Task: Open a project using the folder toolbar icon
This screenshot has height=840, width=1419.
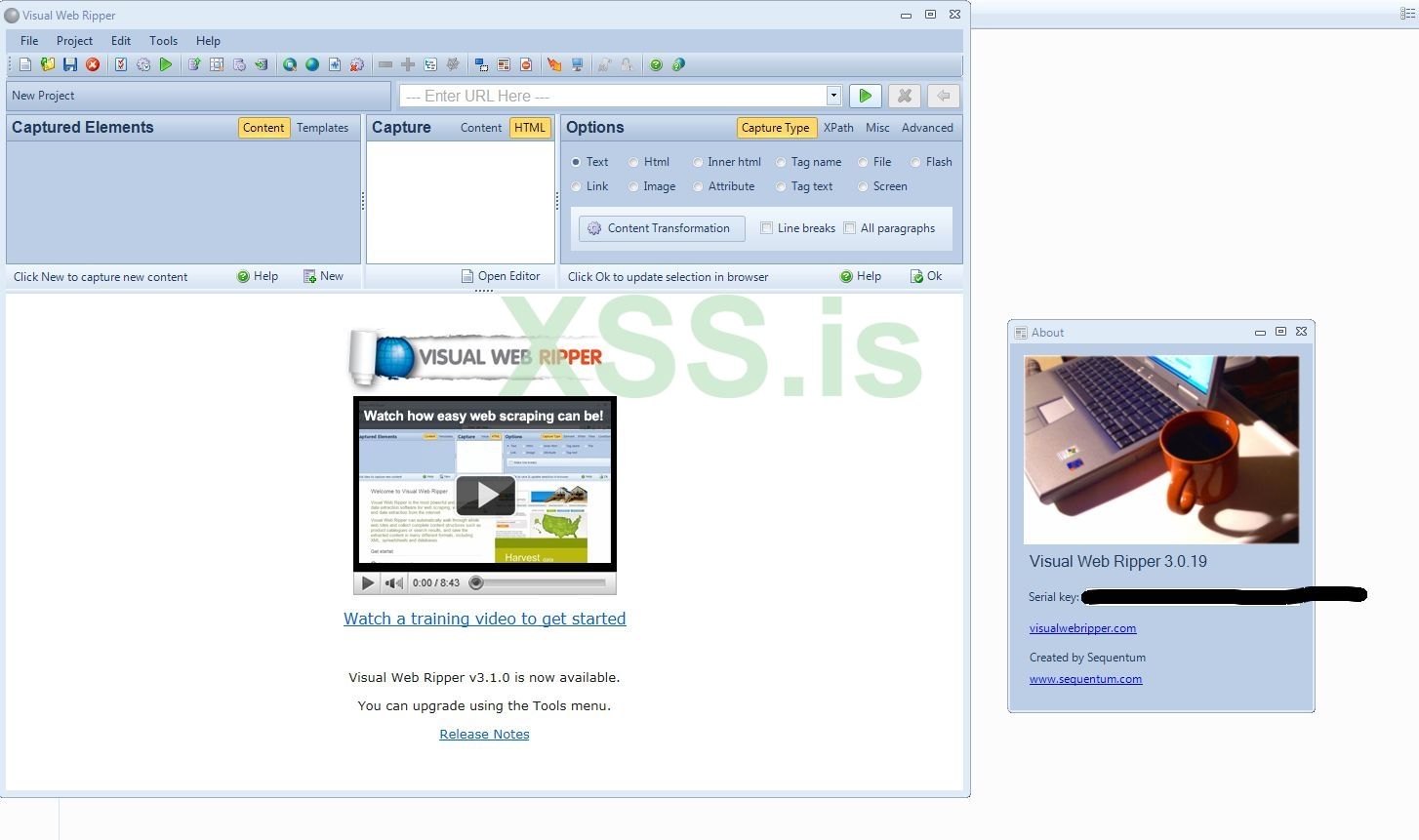Action: tap(48, 64)
